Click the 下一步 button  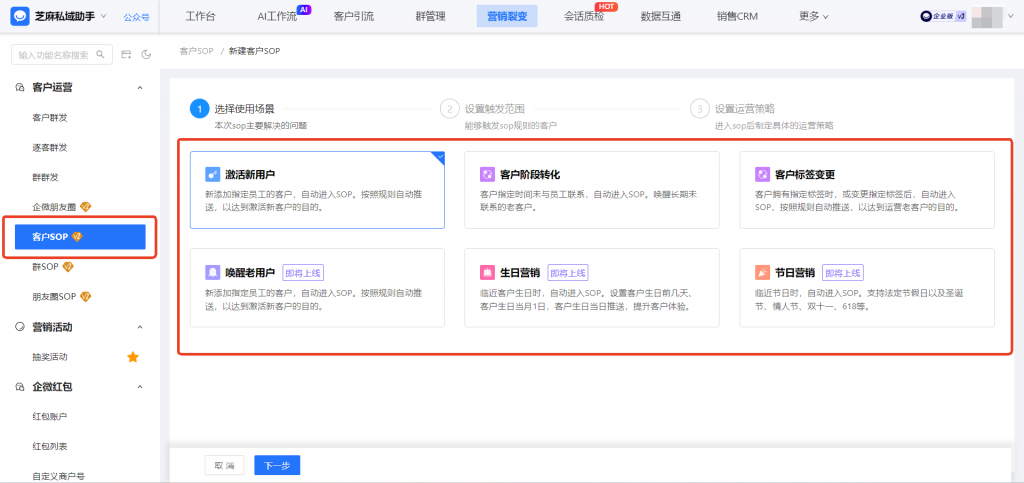pos(277,465)
